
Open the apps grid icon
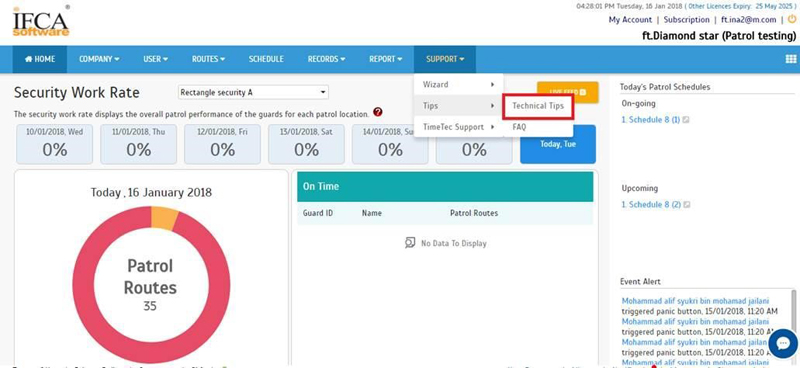[790, 59]
